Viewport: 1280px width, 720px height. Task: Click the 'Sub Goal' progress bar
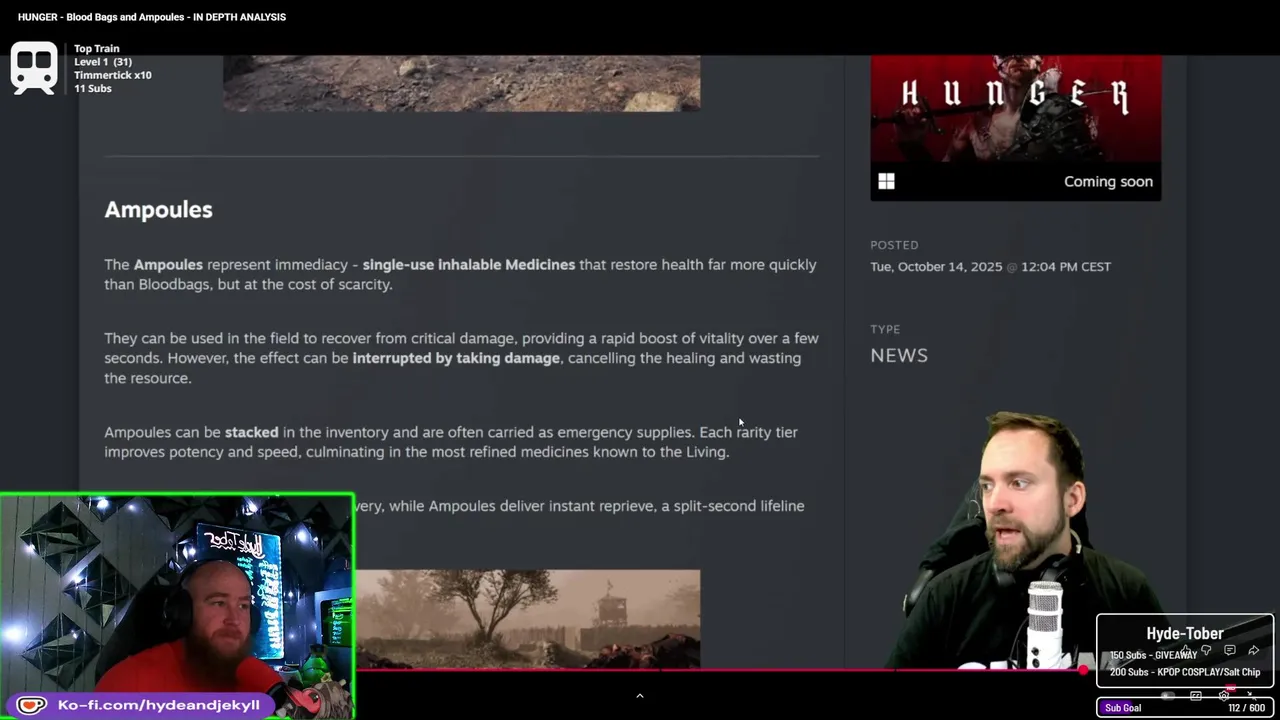[1185, 707]
